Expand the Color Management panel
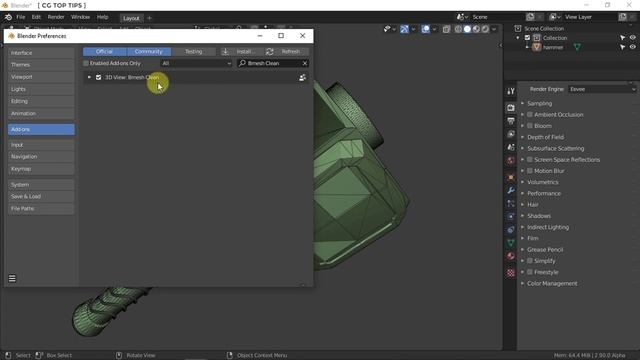 (552, 283)
